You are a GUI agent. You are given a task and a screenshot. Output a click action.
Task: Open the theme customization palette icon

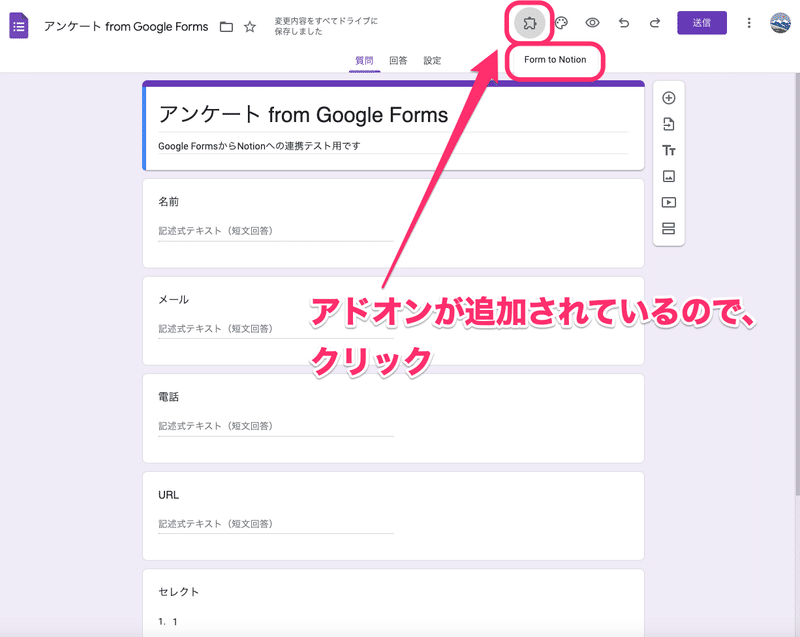(x=561, y=23)
